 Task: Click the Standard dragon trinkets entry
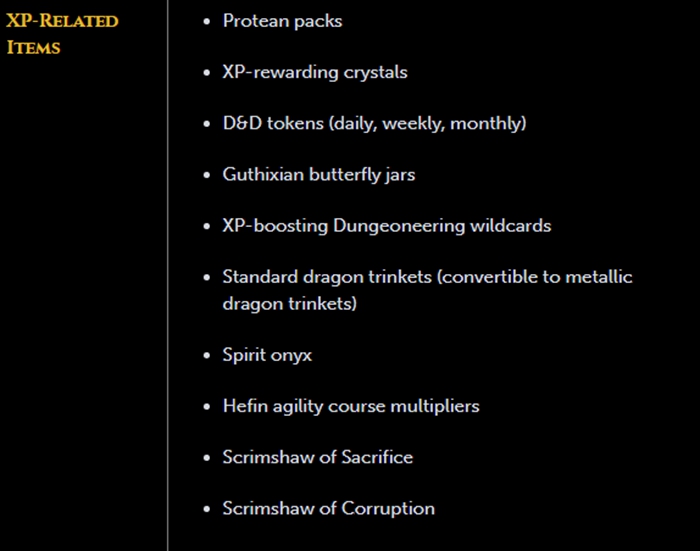[428, 290]
